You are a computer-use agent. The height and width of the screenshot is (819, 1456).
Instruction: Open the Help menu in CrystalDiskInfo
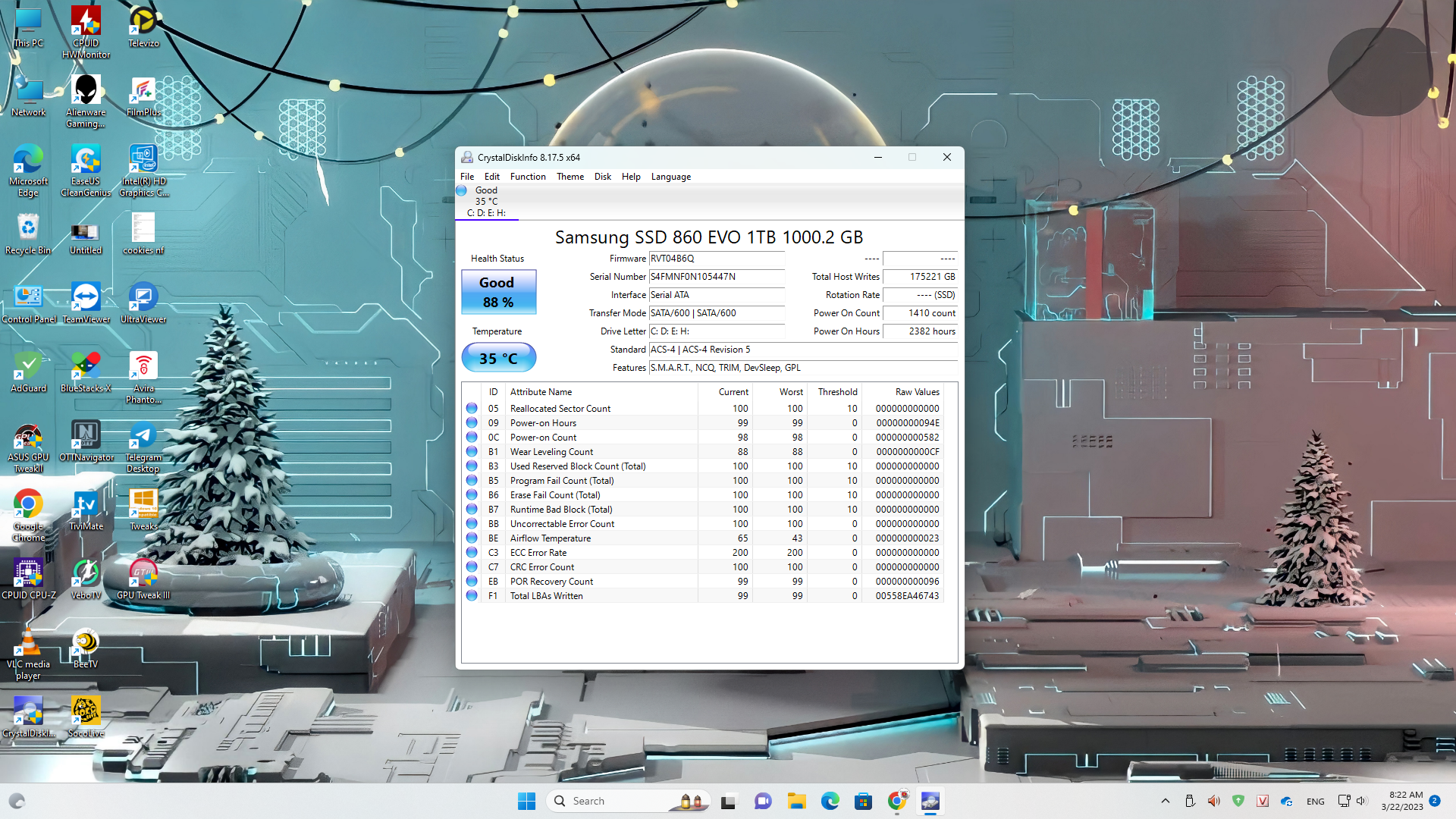coord(631,177)
